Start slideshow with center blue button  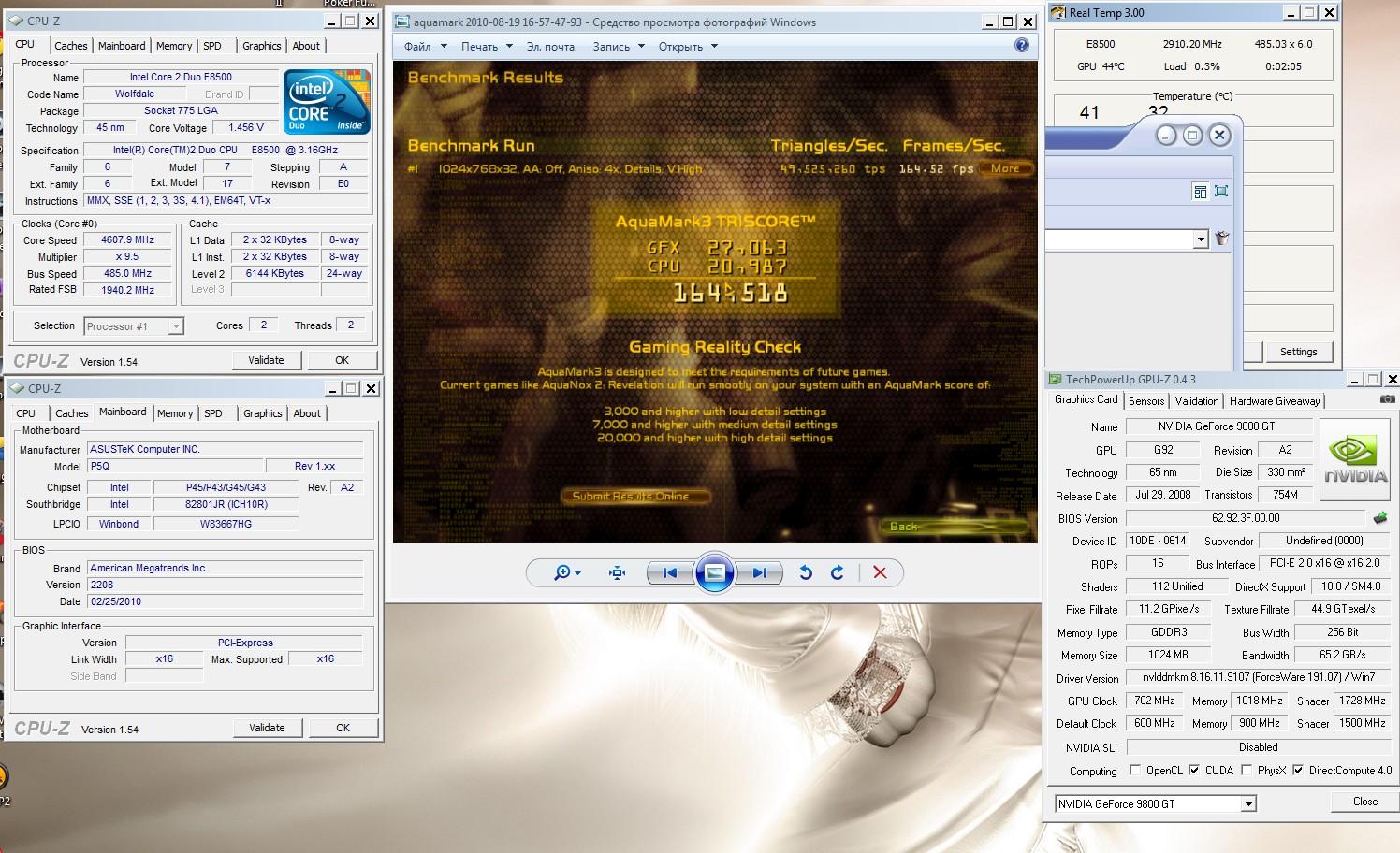(x=714, y=572)
